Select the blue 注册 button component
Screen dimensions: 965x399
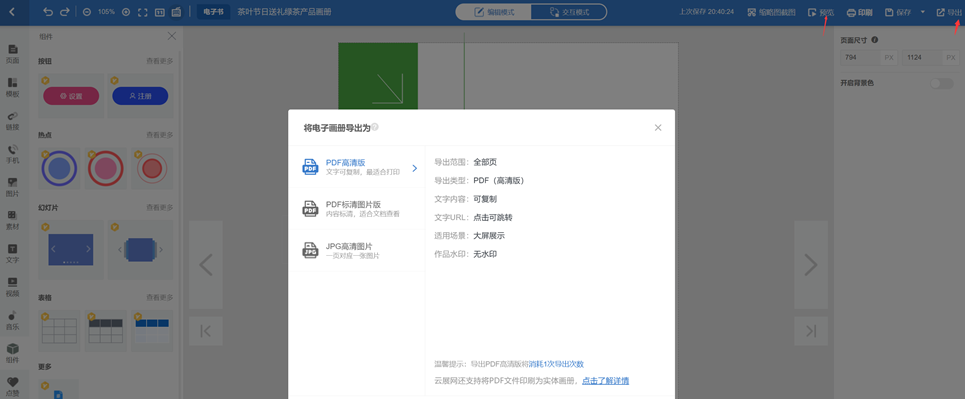point(140,96)
